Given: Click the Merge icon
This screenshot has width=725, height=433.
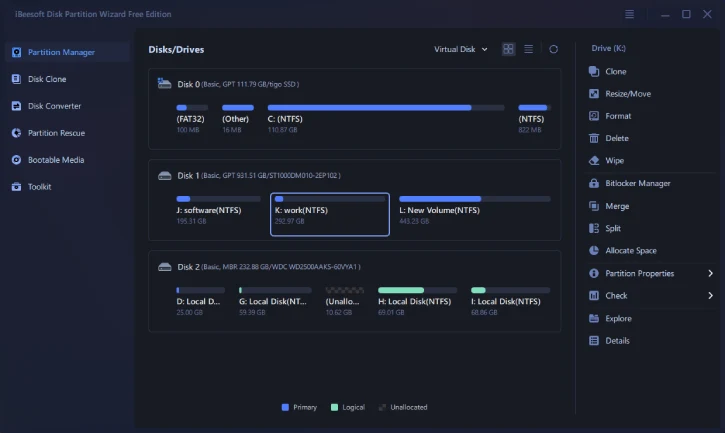Looking at the screenshot, I should coord(594,206).
